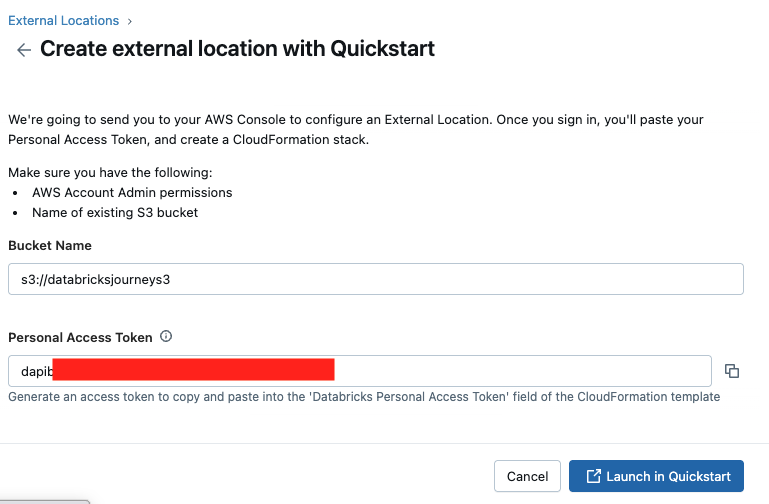
Task: Focus the Bucket Name input field
Action: (x=375, y=279)
